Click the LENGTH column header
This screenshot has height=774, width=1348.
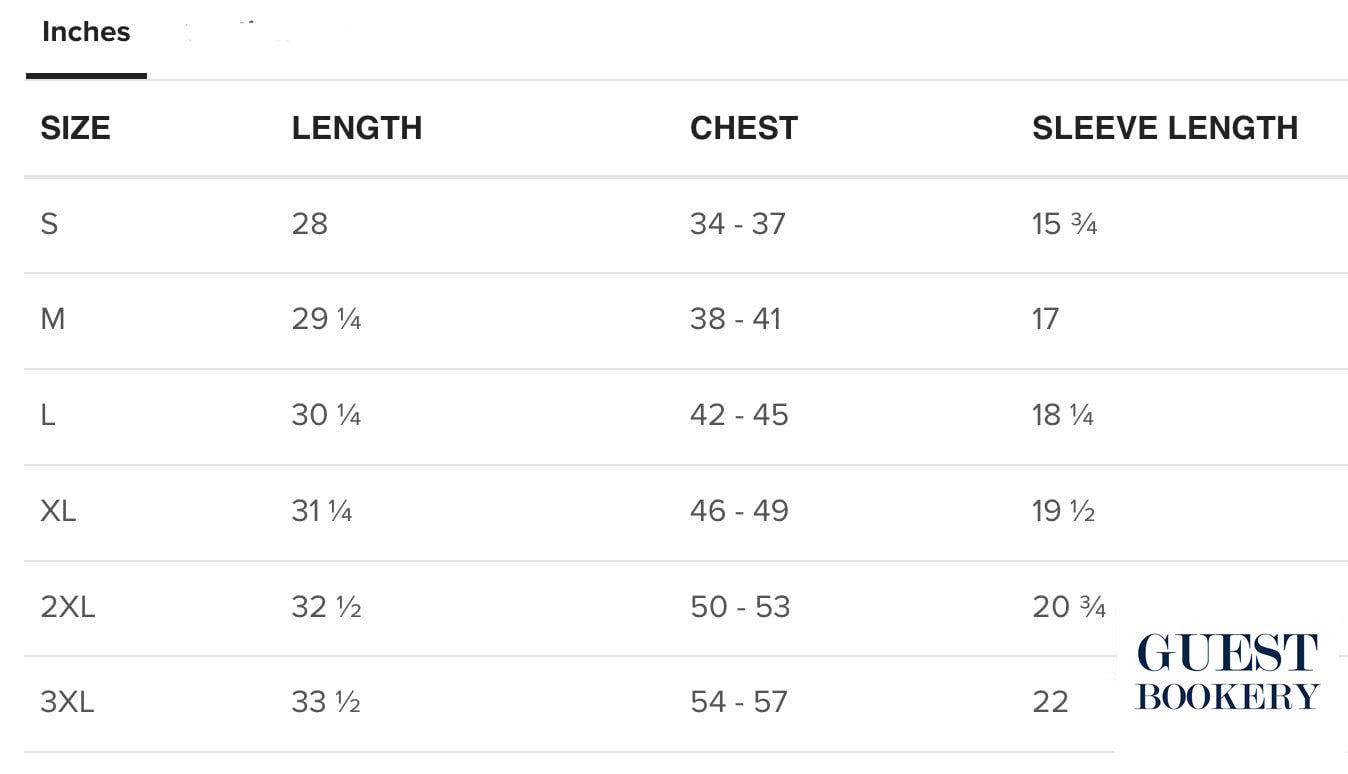357,128
